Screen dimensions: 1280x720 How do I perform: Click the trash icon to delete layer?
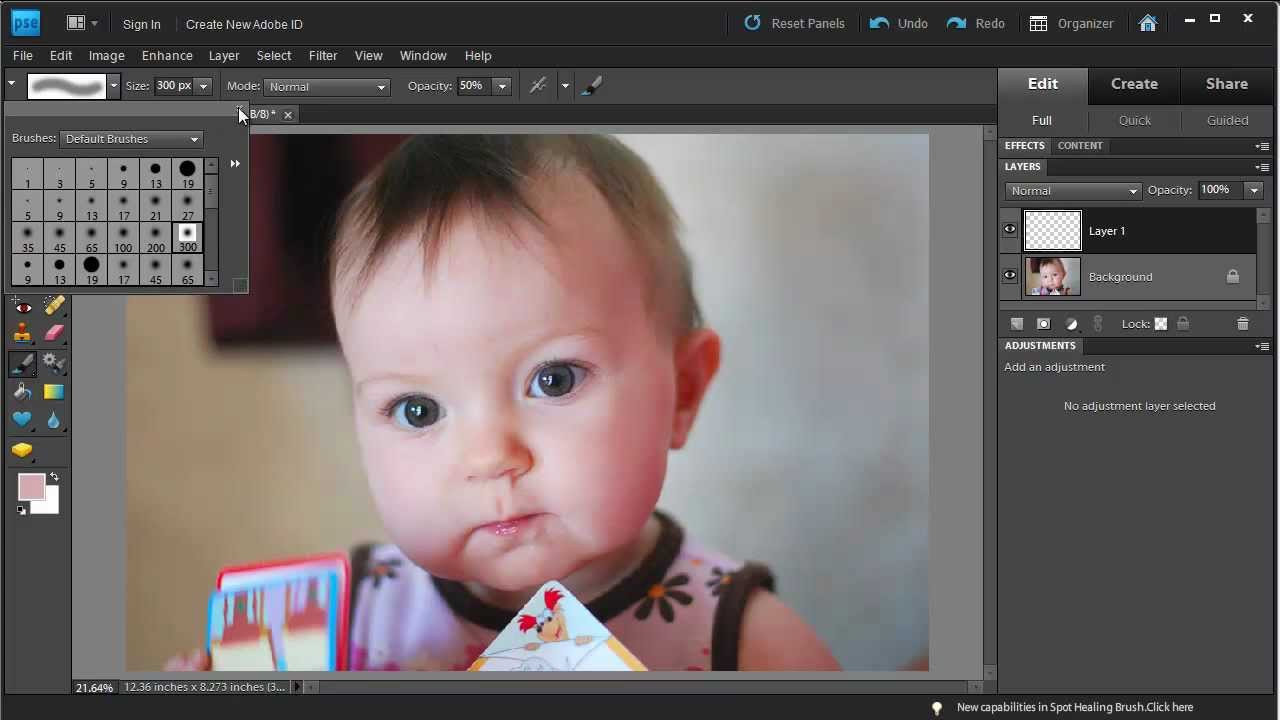[1242, 324]
